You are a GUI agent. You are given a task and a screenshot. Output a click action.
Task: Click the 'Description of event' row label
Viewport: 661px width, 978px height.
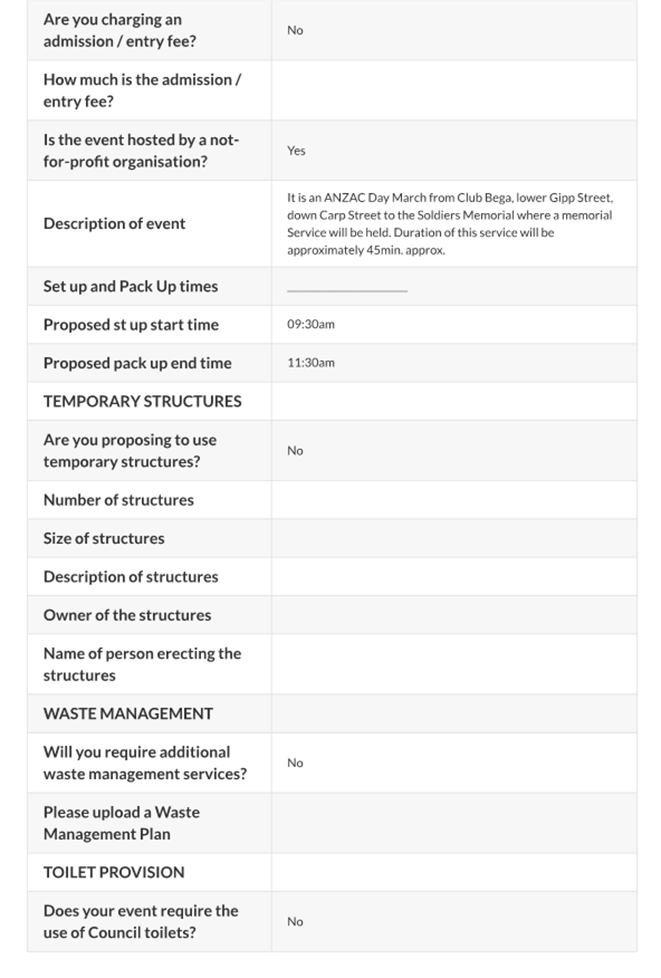114,224
